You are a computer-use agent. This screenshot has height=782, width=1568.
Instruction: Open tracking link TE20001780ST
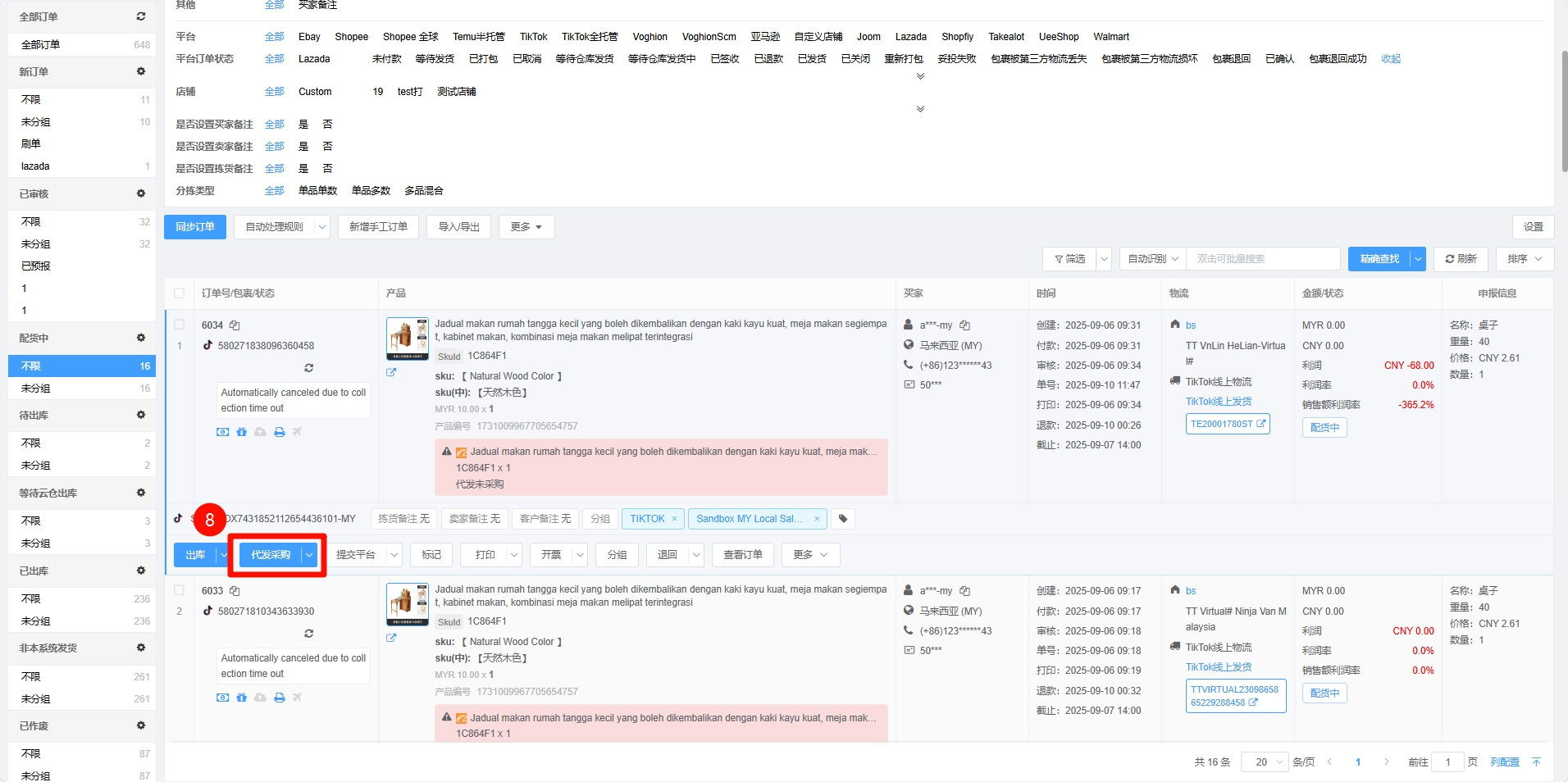tap(1227, 424)
